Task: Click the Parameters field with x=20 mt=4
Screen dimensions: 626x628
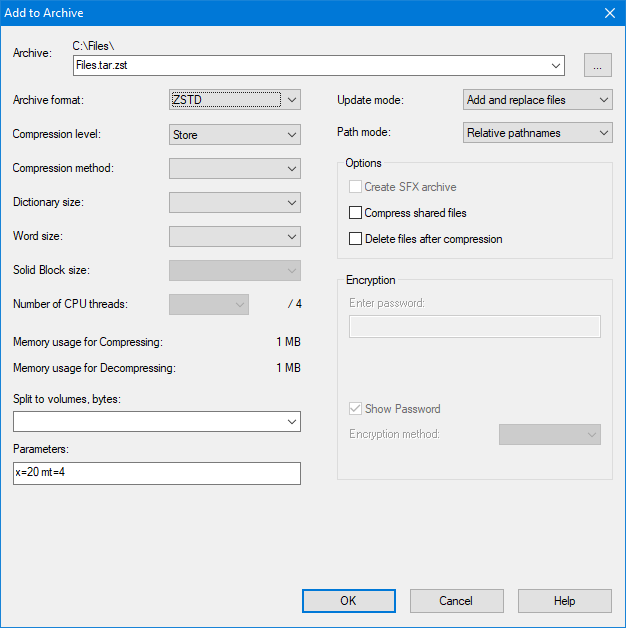Action: [157, 473]
